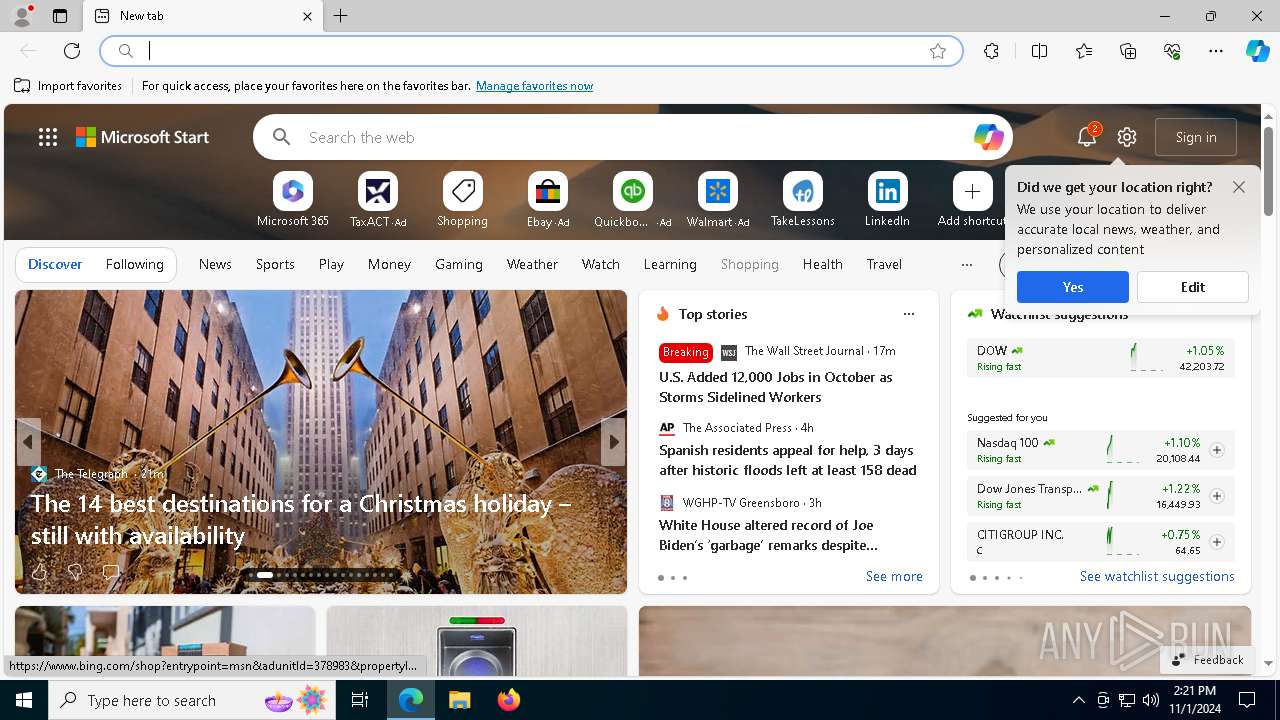Open LinkedIn shortcut tile

[x=887, y=200]
